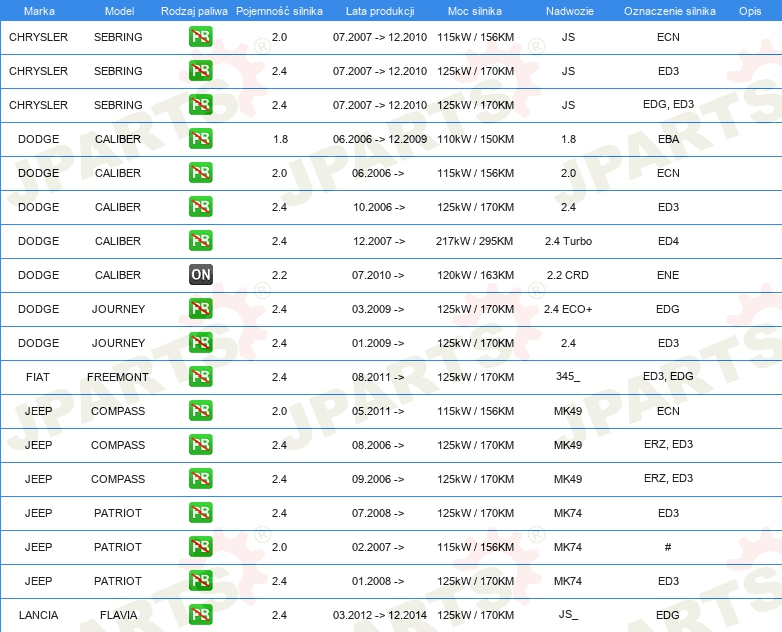
Task: Click the EBA engine code cell
Action: tap(668, 139)
